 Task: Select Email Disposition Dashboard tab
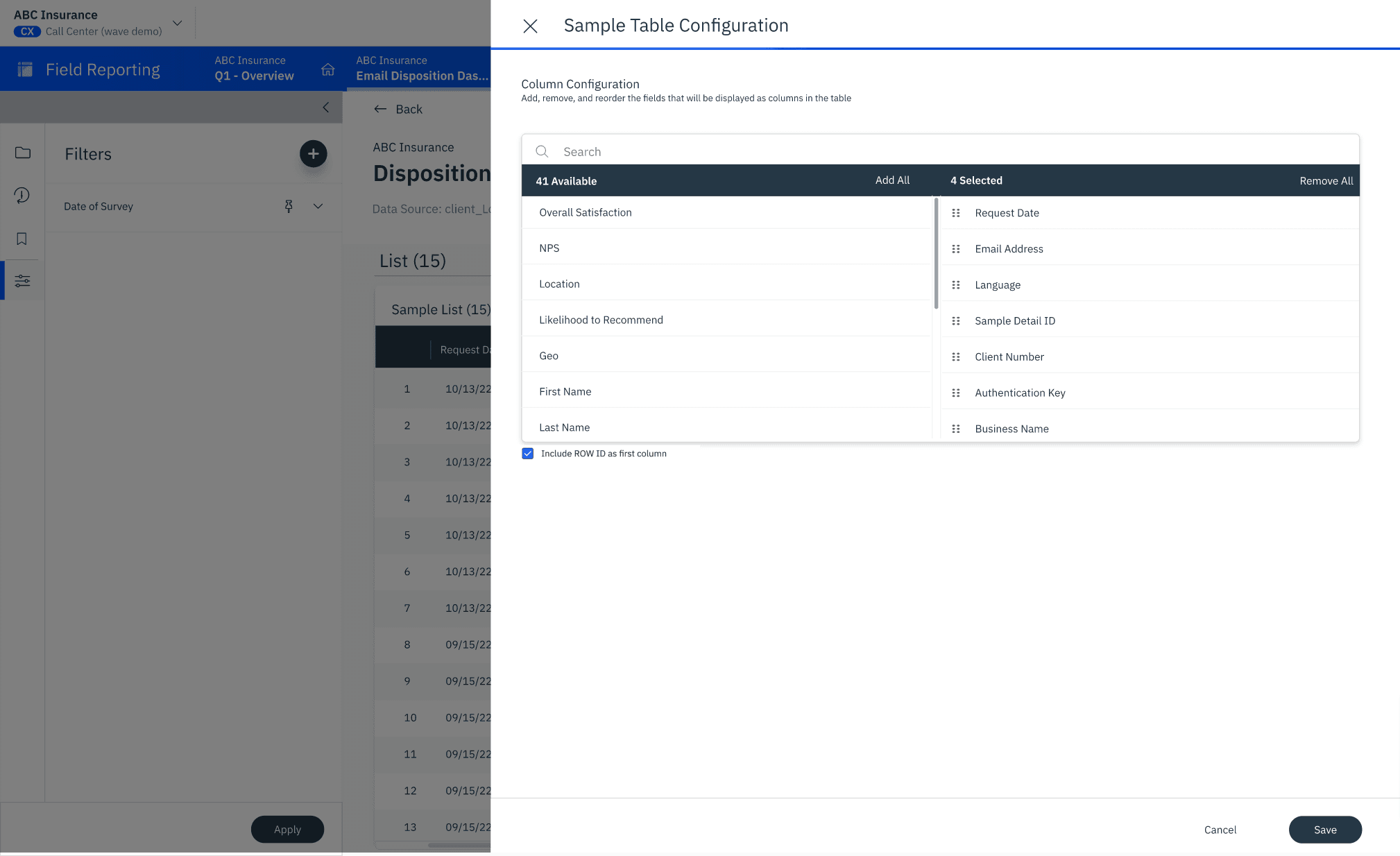point(422,69)
